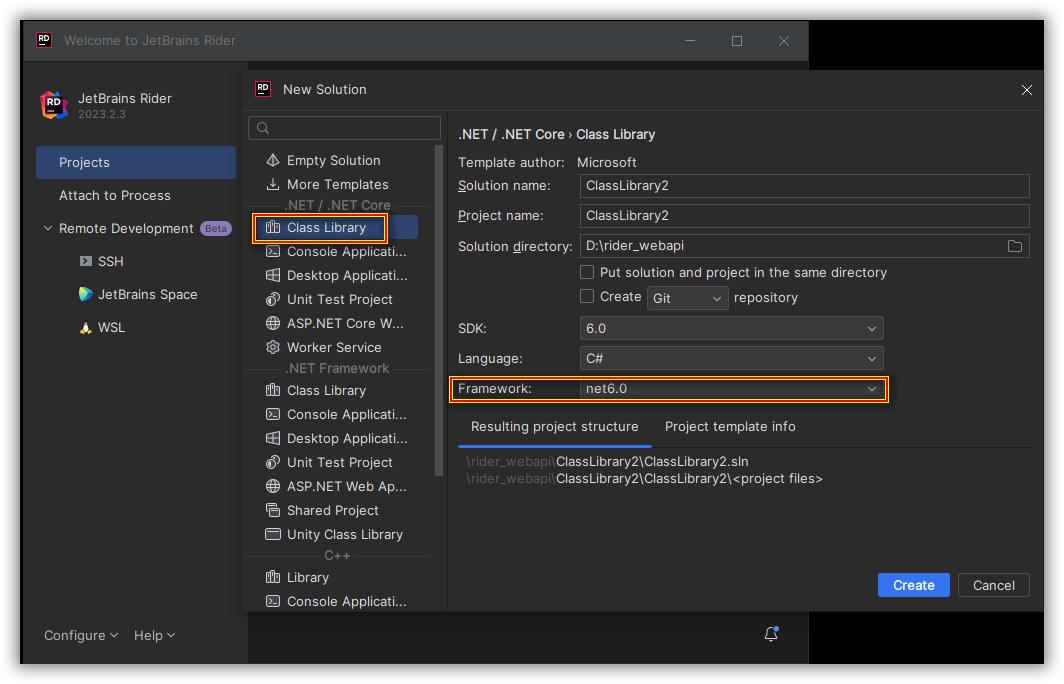The width and height of the screenshot is (1064, 684).
Task: Collapse the Remote Development section
Action: pos(47,228)
